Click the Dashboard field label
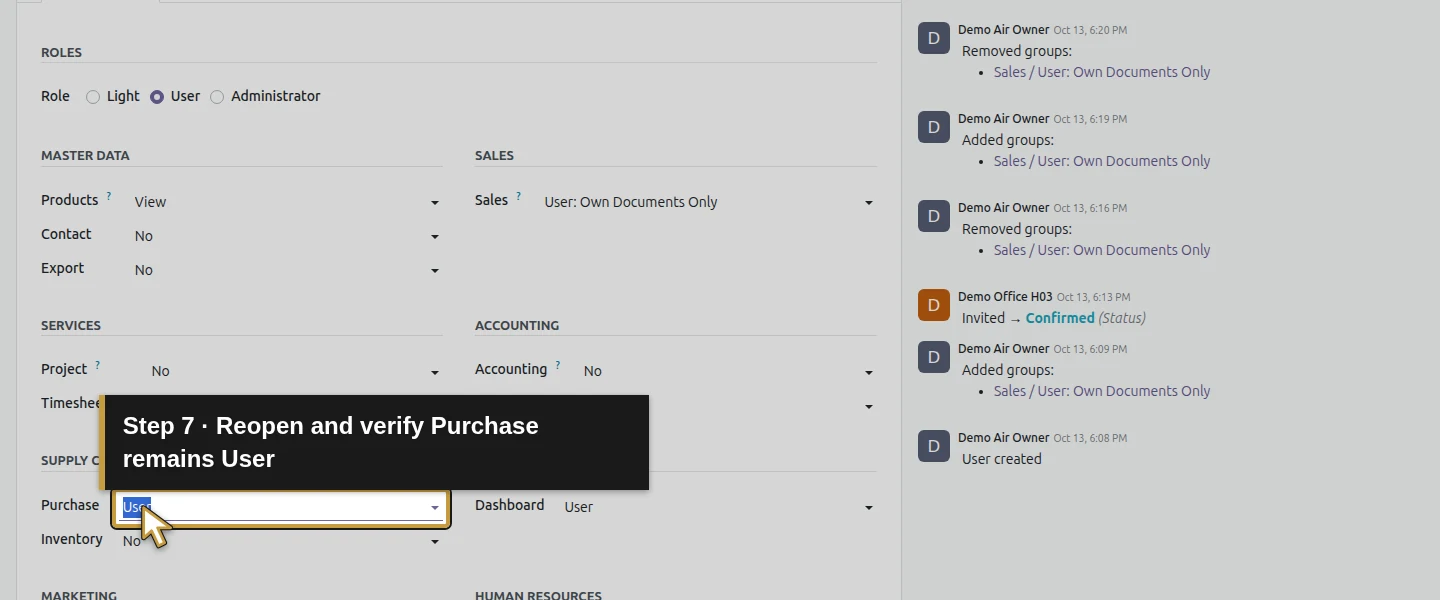The image size is (1440, 600). 510,505
